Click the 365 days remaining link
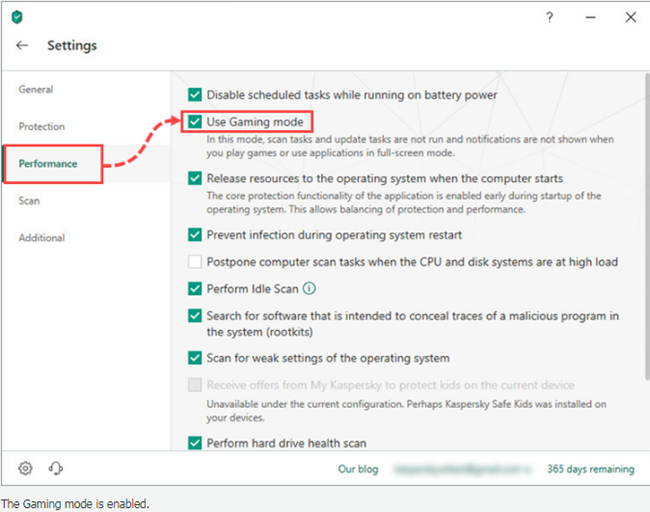The image size is (650, 512). tap(591, 469)
